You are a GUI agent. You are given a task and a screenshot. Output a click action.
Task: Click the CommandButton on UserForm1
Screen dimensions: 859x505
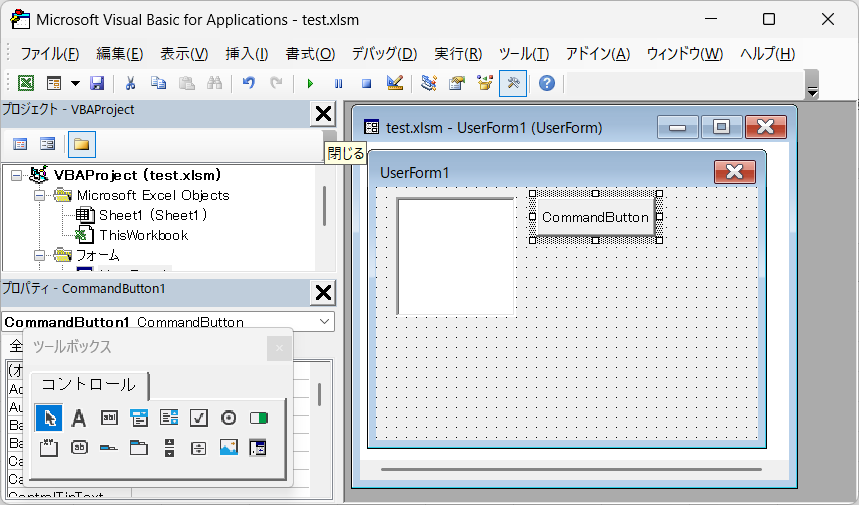coord(595,217)
